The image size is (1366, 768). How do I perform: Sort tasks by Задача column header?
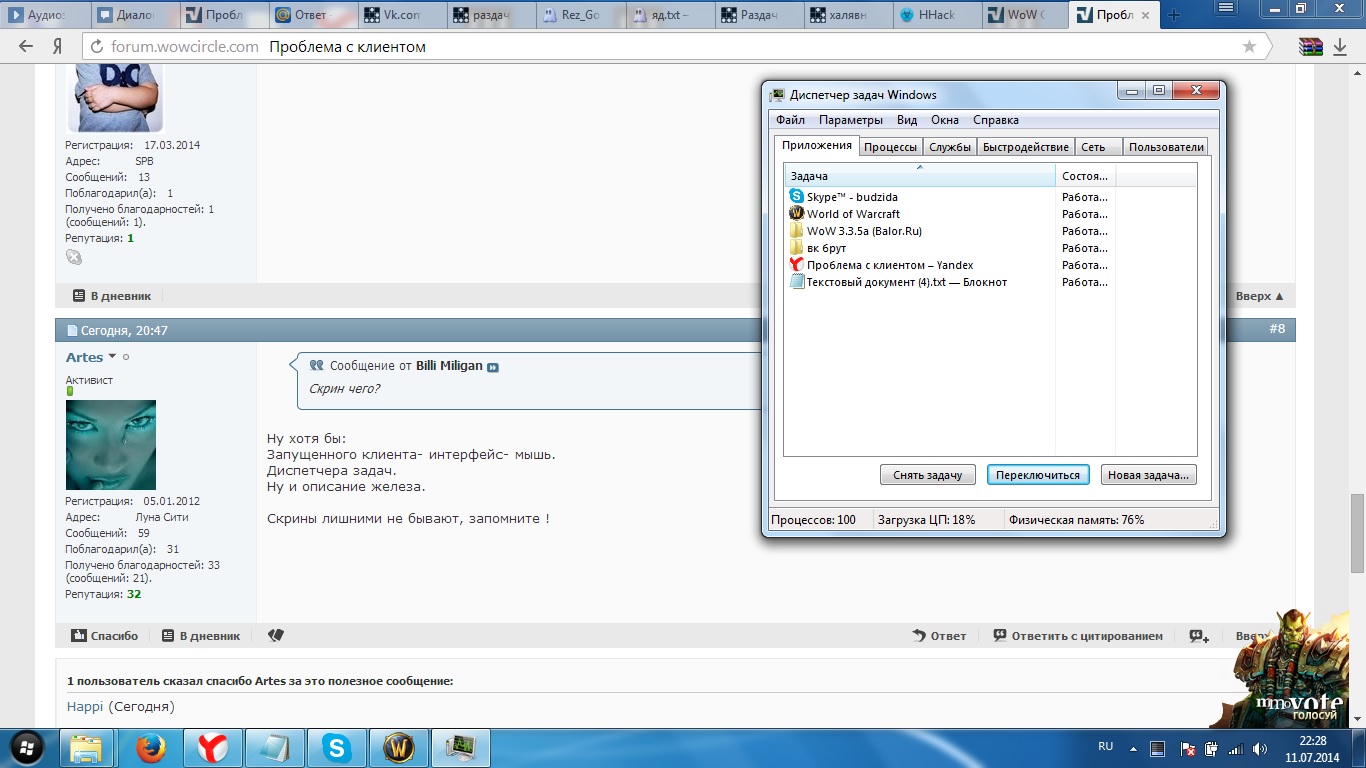coord(920,176)
